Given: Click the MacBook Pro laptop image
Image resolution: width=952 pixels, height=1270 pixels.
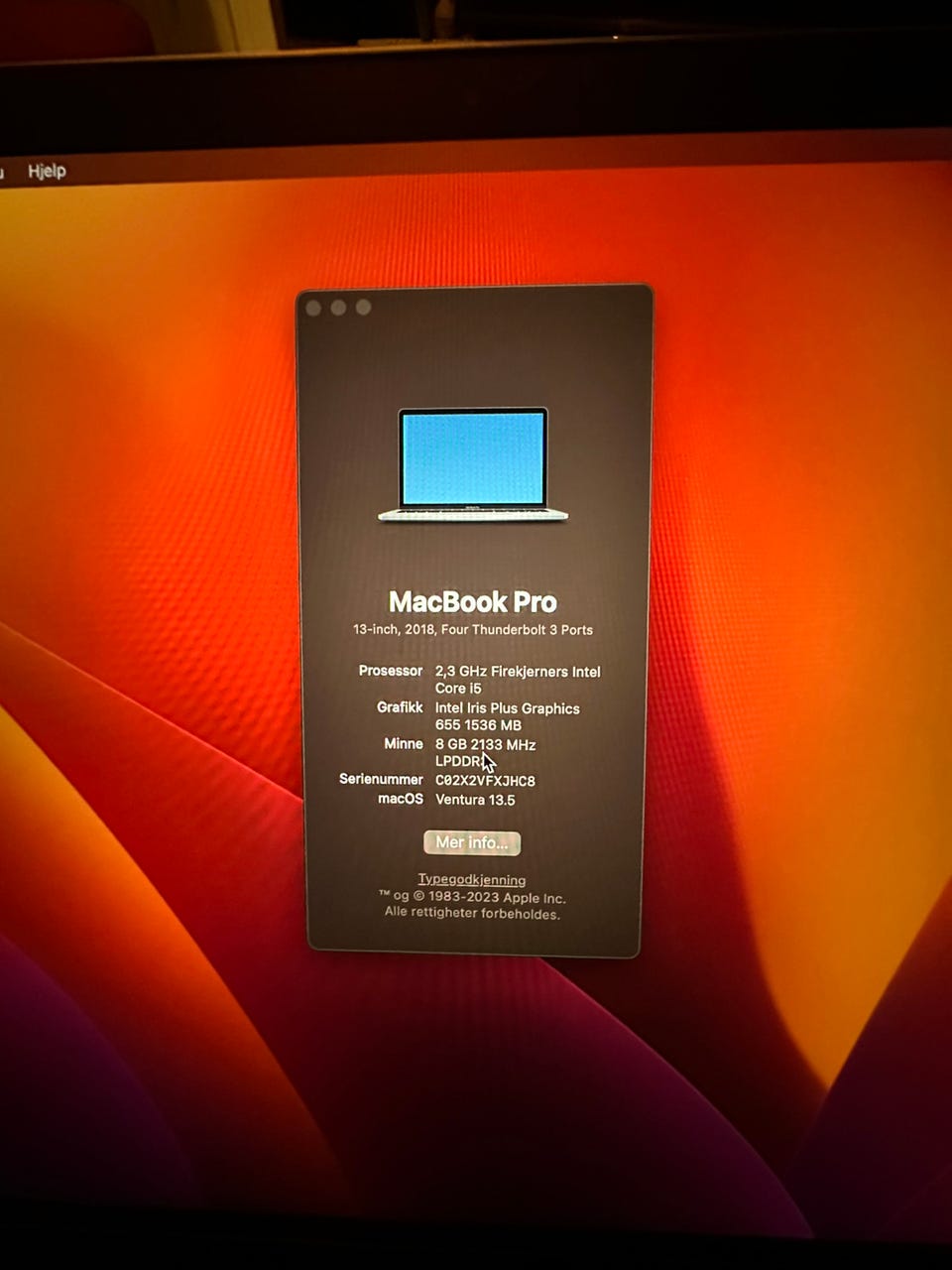Looking at the screenshot, I should click(x=473, y=464).
